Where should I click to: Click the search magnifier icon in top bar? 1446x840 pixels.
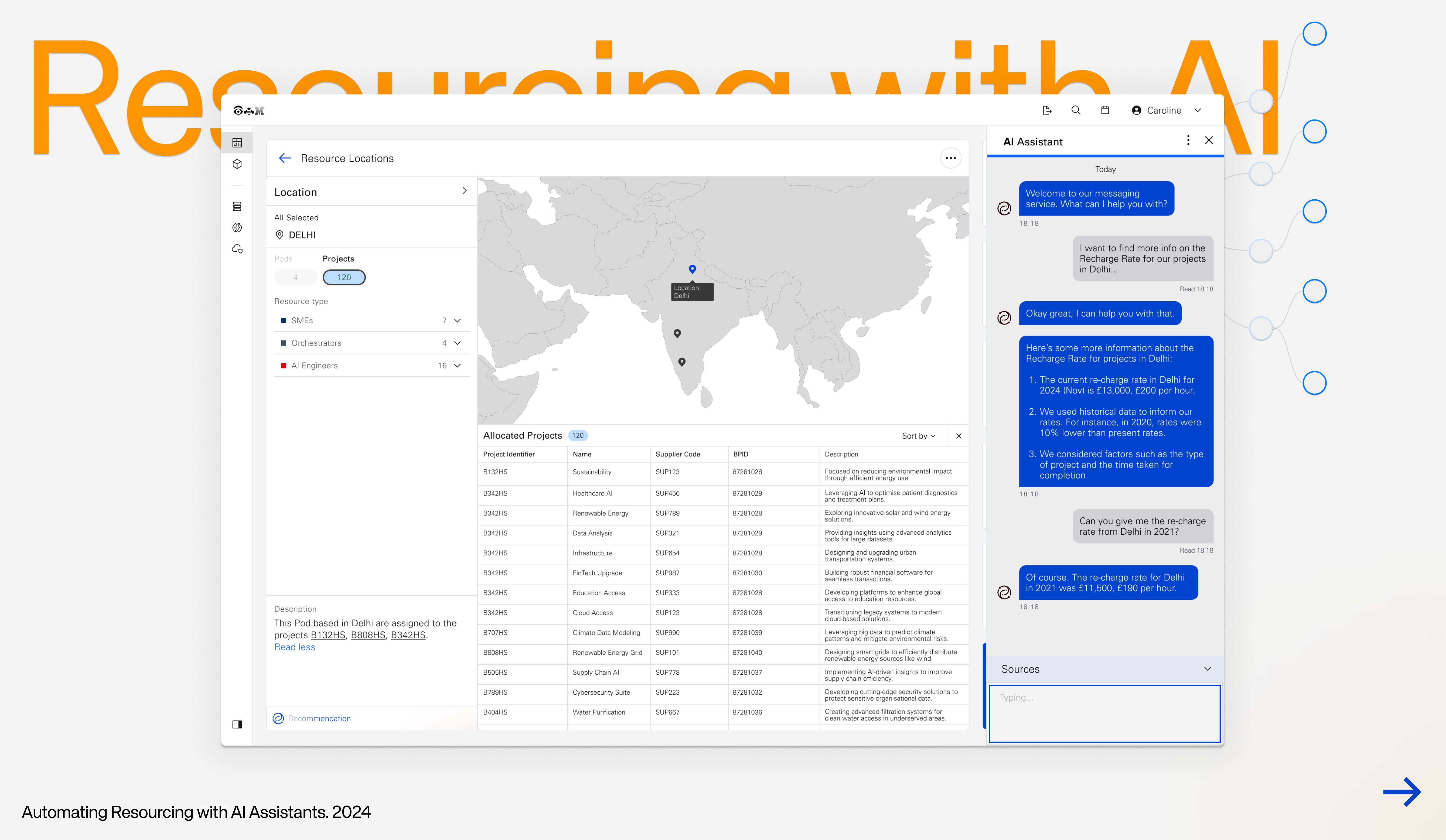click(1075, 110)
